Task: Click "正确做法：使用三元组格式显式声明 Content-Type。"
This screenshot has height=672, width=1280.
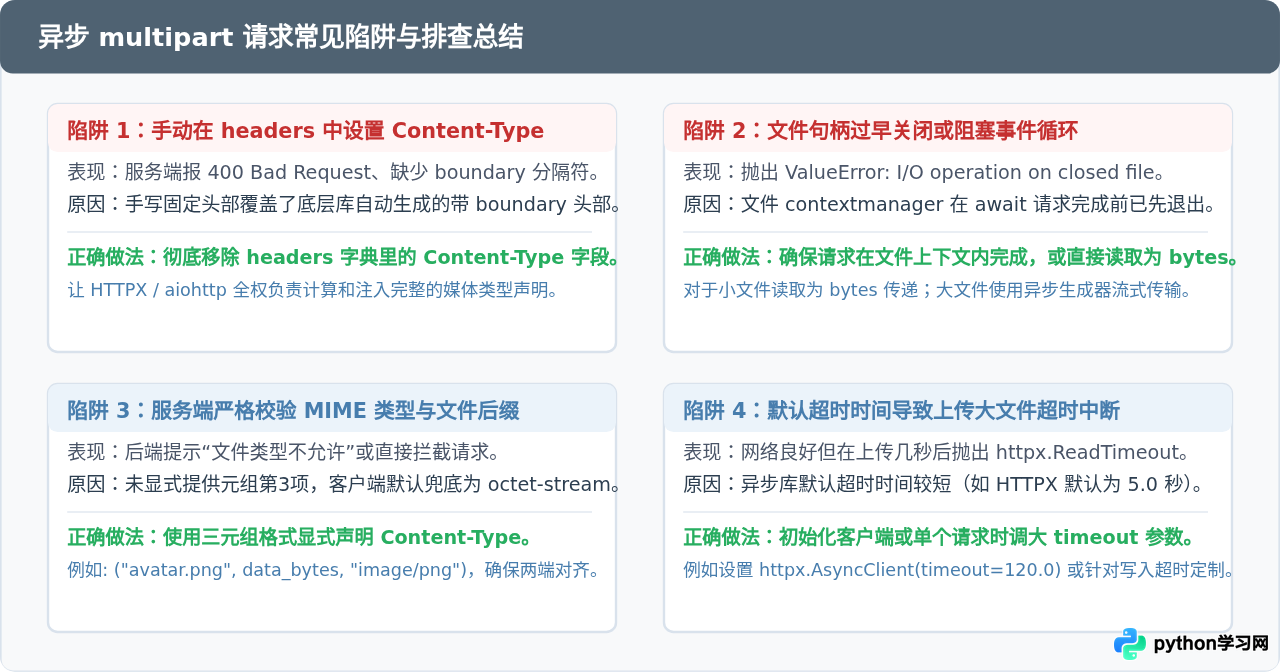Action: pos(300,537)
